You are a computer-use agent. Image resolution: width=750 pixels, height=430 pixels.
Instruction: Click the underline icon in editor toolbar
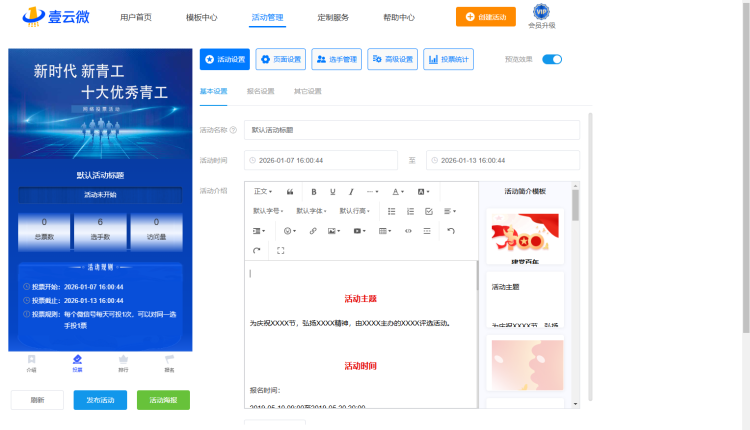333,191
